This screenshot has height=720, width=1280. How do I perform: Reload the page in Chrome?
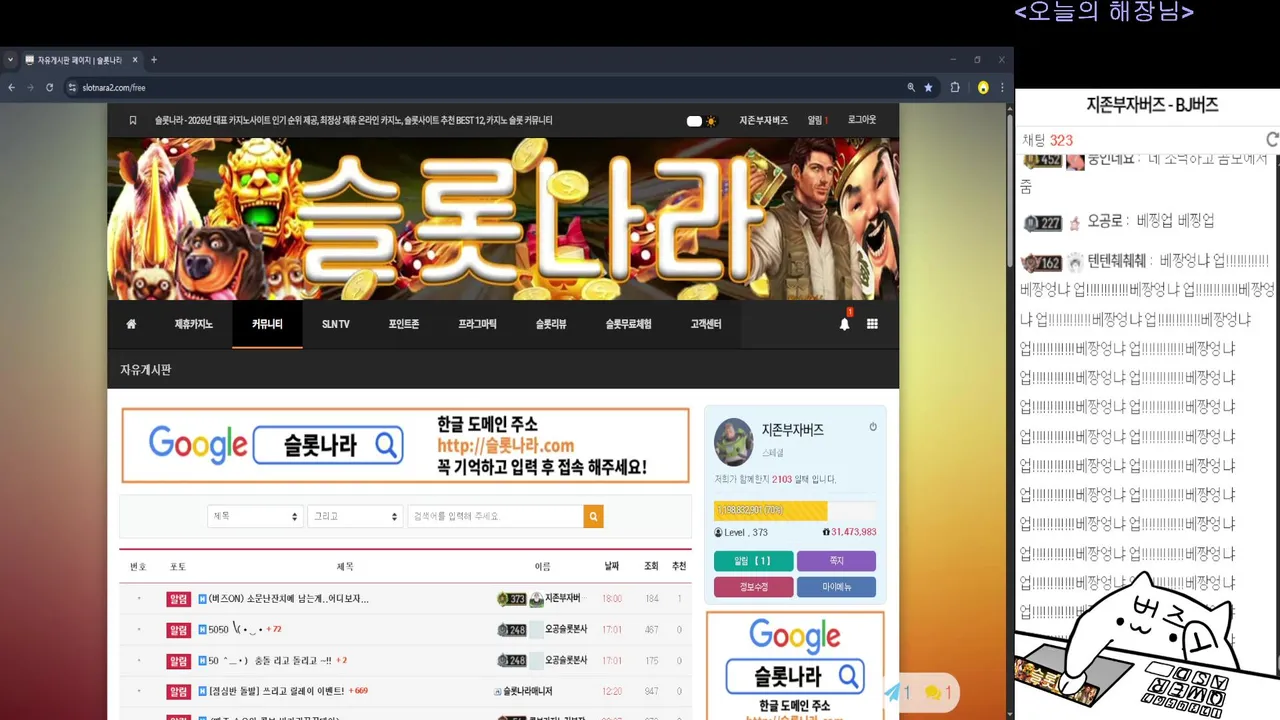[x=49, y=88]
